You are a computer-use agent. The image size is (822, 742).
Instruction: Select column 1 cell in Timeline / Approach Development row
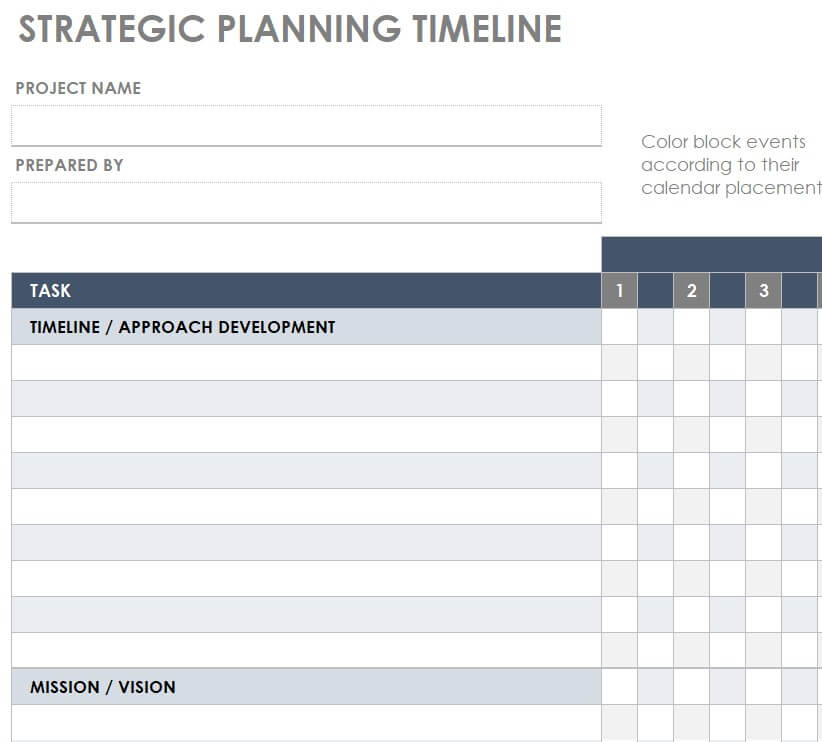point(619,327)
